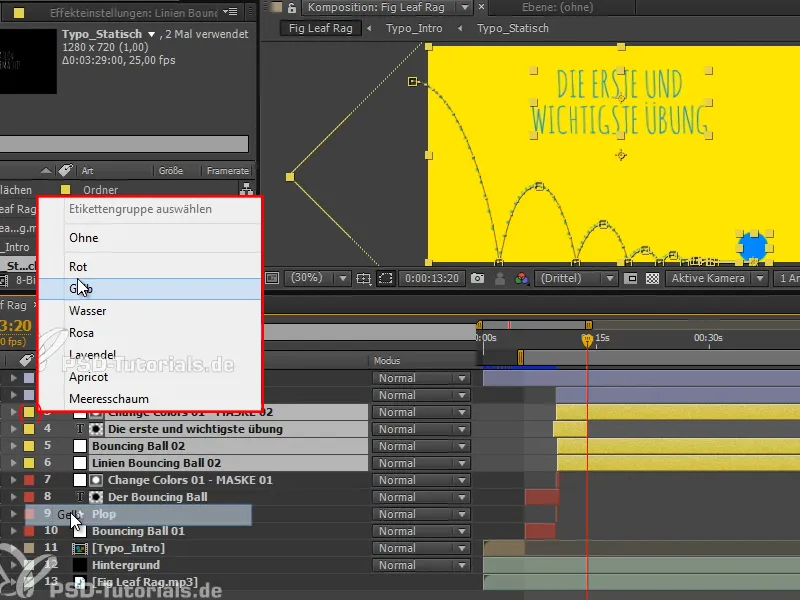Select Rot from the label menu
The height and width of the screenshot is (600, 800).
click(150, 267)
